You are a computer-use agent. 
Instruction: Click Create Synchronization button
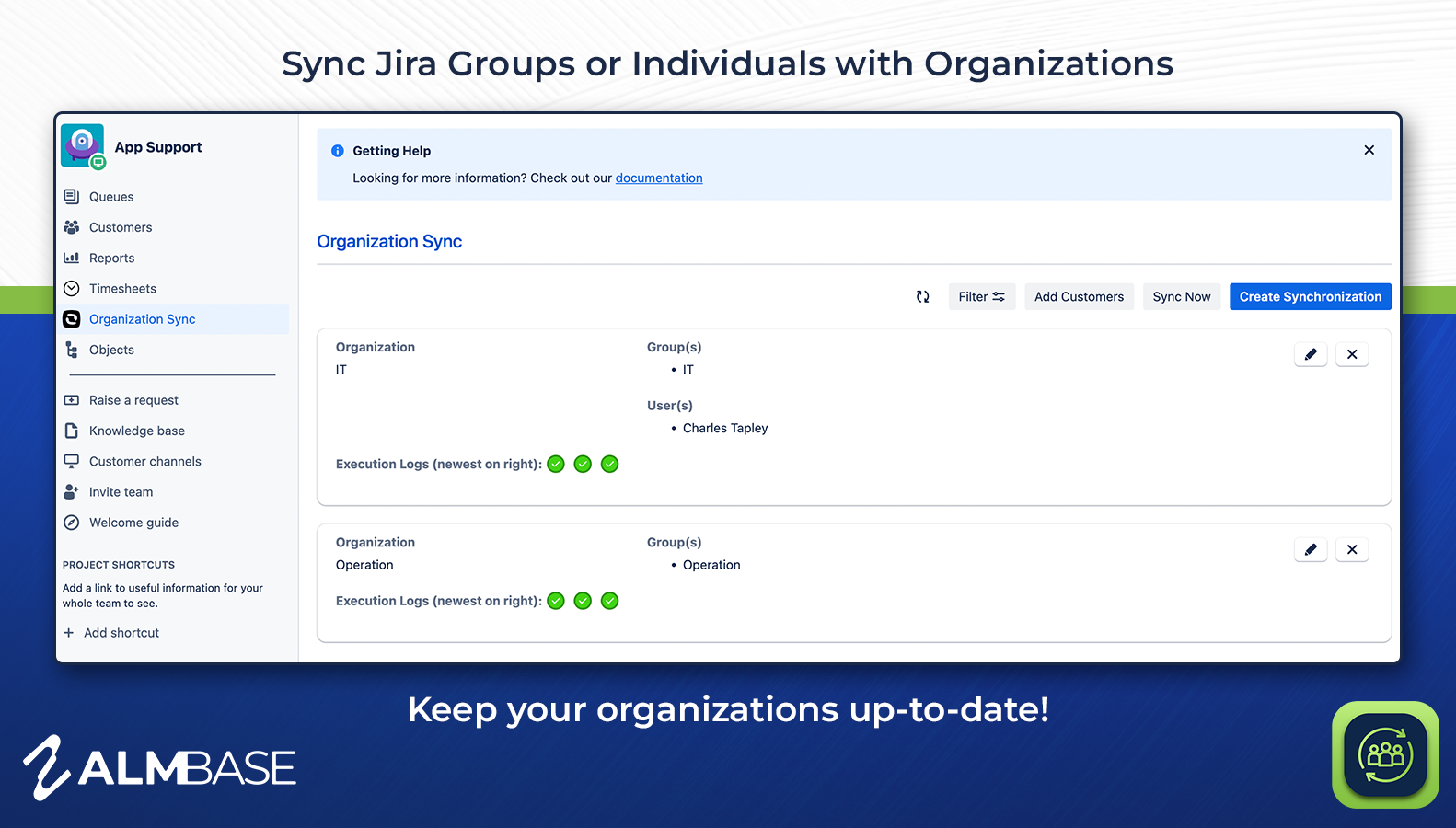point(1311,296)
